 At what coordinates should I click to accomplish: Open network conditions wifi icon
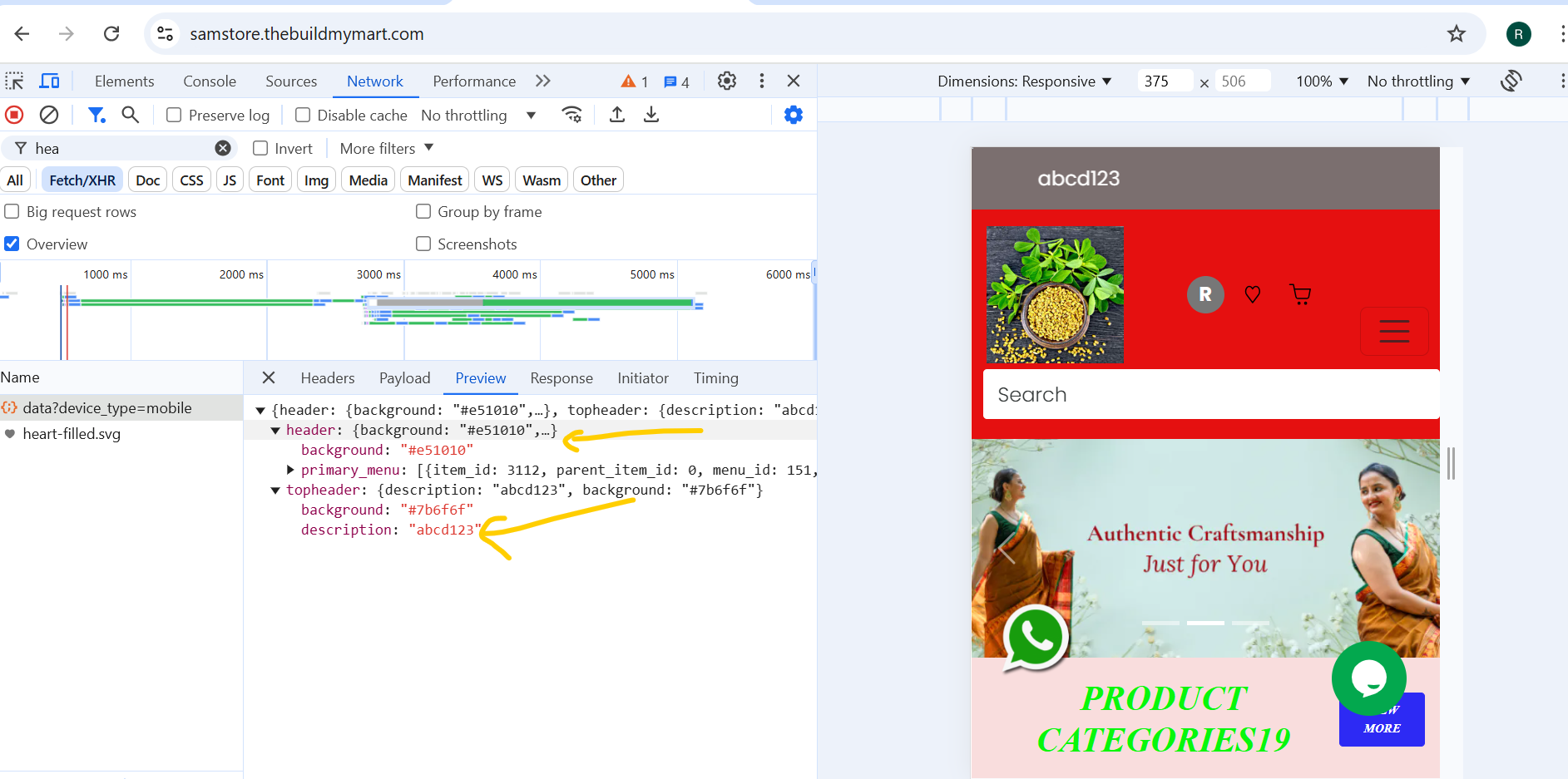coord(572,115)
